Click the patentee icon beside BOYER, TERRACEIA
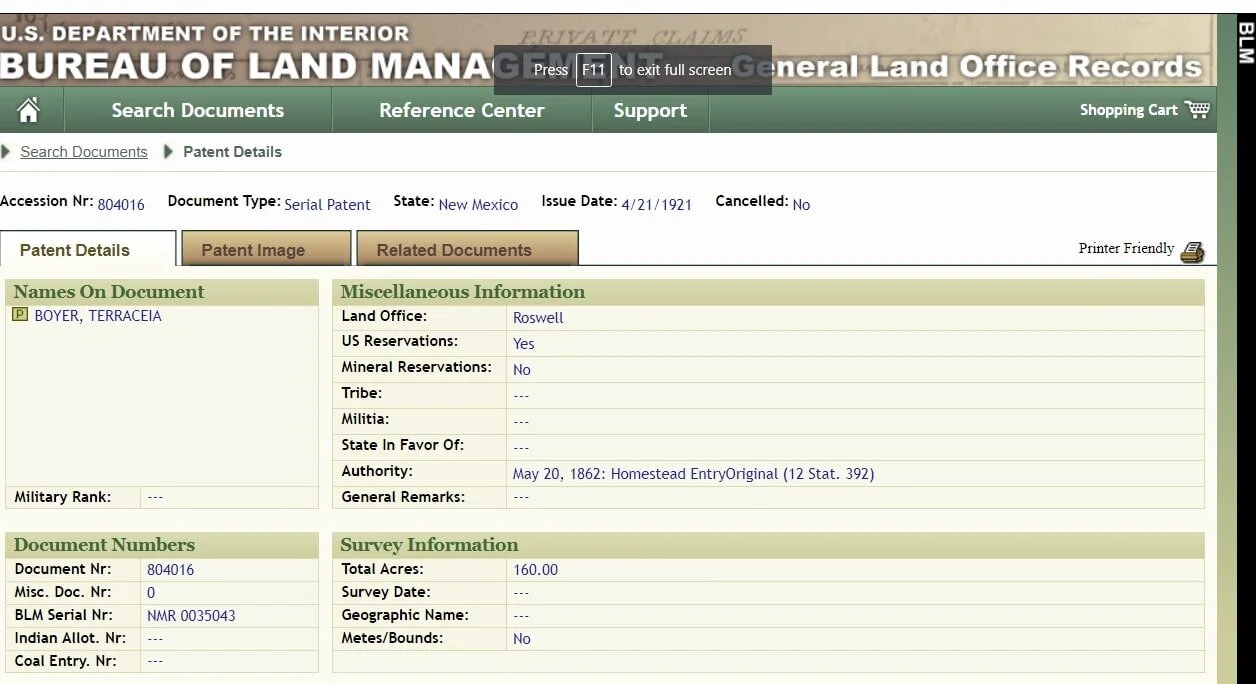The width and height of the screenshot is (1256, 684). click(x=20, y=315)
